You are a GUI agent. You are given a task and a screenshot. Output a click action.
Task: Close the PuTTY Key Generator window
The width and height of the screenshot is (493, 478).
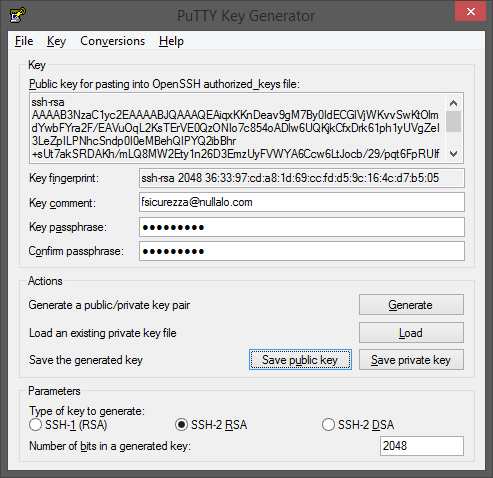470,12
